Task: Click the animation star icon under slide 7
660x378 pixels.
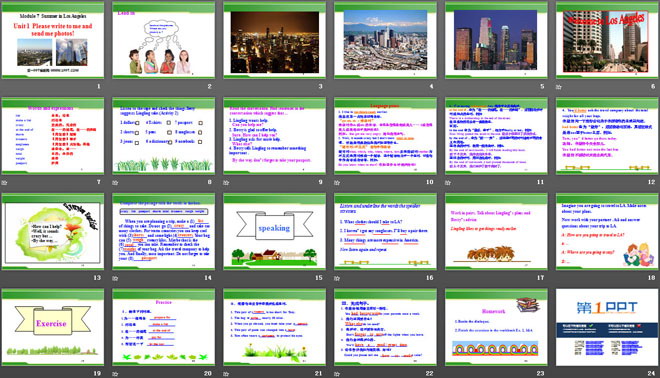Action: (x=5, y=183)
